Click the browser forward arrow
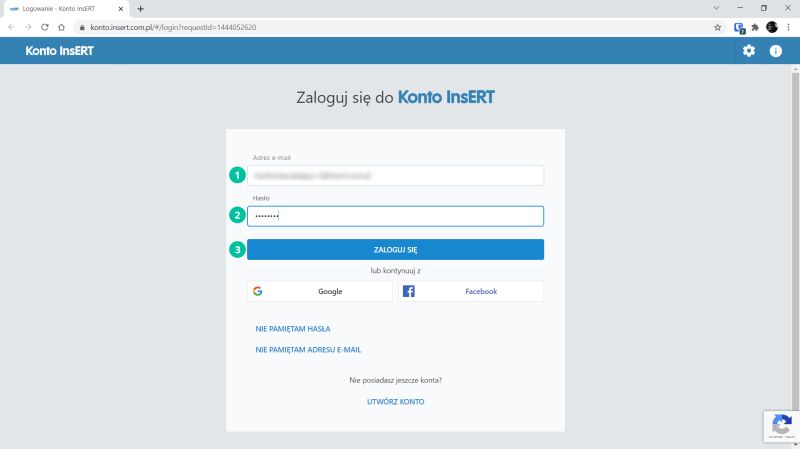 28,27
